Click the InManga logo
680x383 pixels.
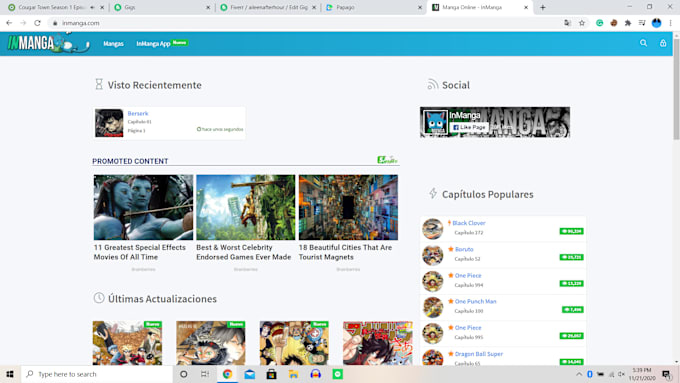coord(49,43)
